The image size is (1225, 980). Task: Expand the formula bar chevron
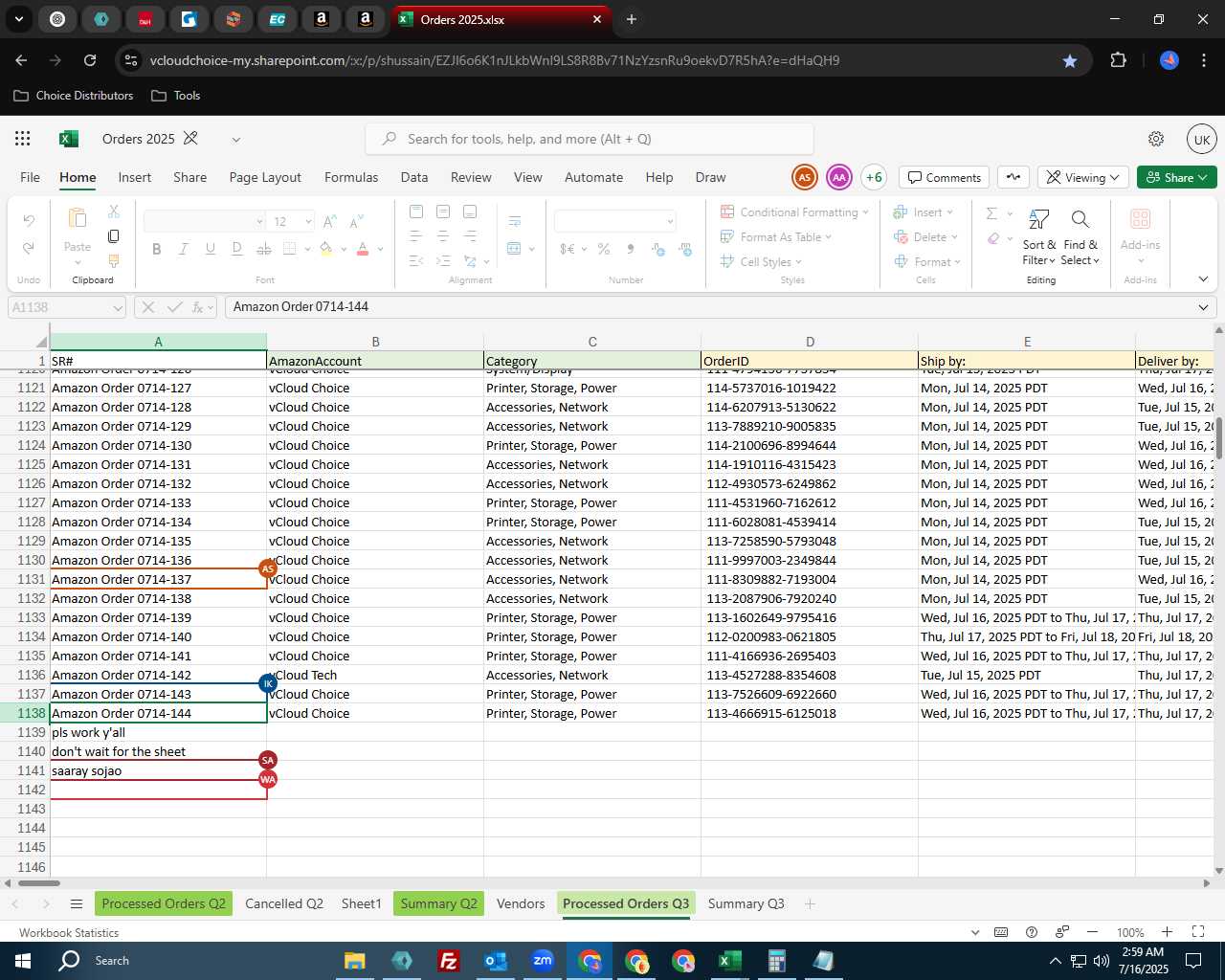coord(1203,307)
